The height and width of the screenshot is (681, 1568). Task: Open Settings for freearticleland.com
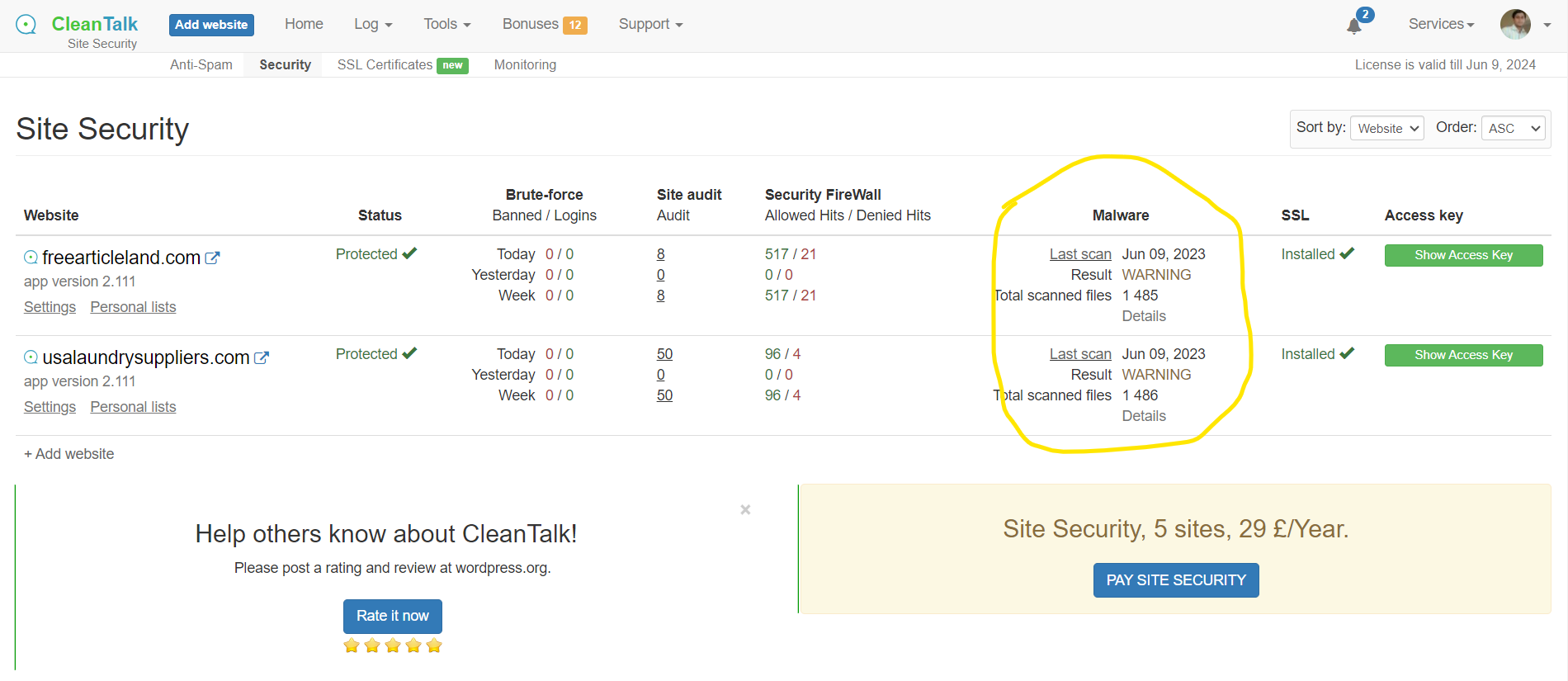[x=50, y=307]
